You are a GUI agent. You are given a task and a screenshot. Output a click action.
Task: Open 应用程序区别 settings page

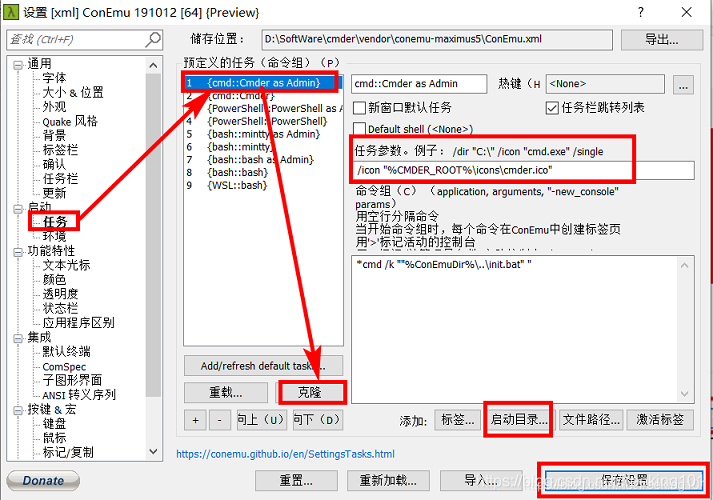78,323
